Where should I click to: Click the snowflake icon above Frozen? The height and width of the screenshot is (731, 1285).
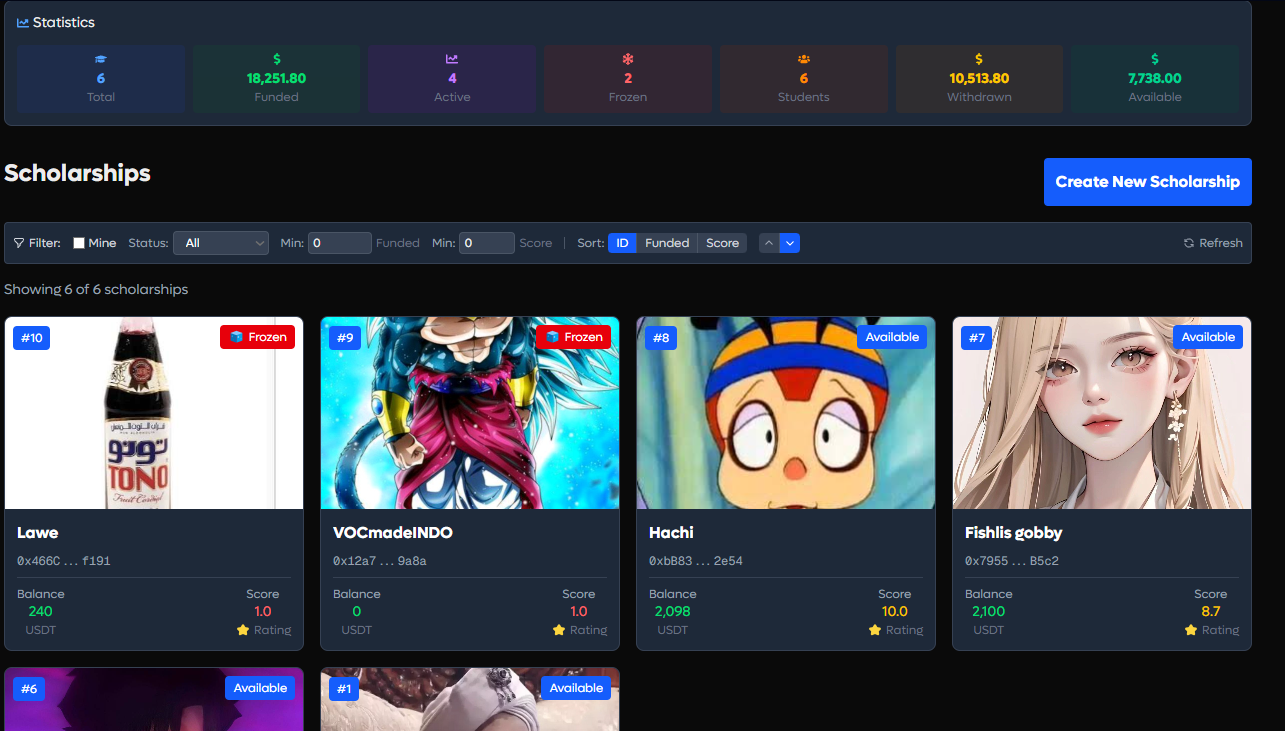(x=628, y=59)
